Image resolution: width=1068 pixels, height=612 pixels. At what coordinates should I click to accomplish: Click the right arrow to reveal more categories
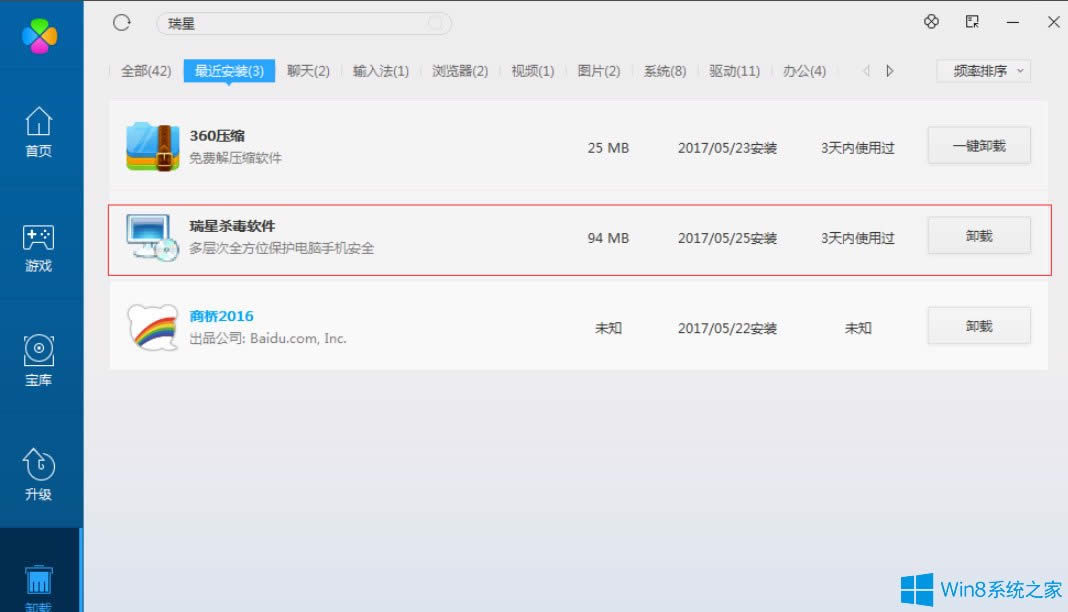pyautogui.click(x=890, y=70)
